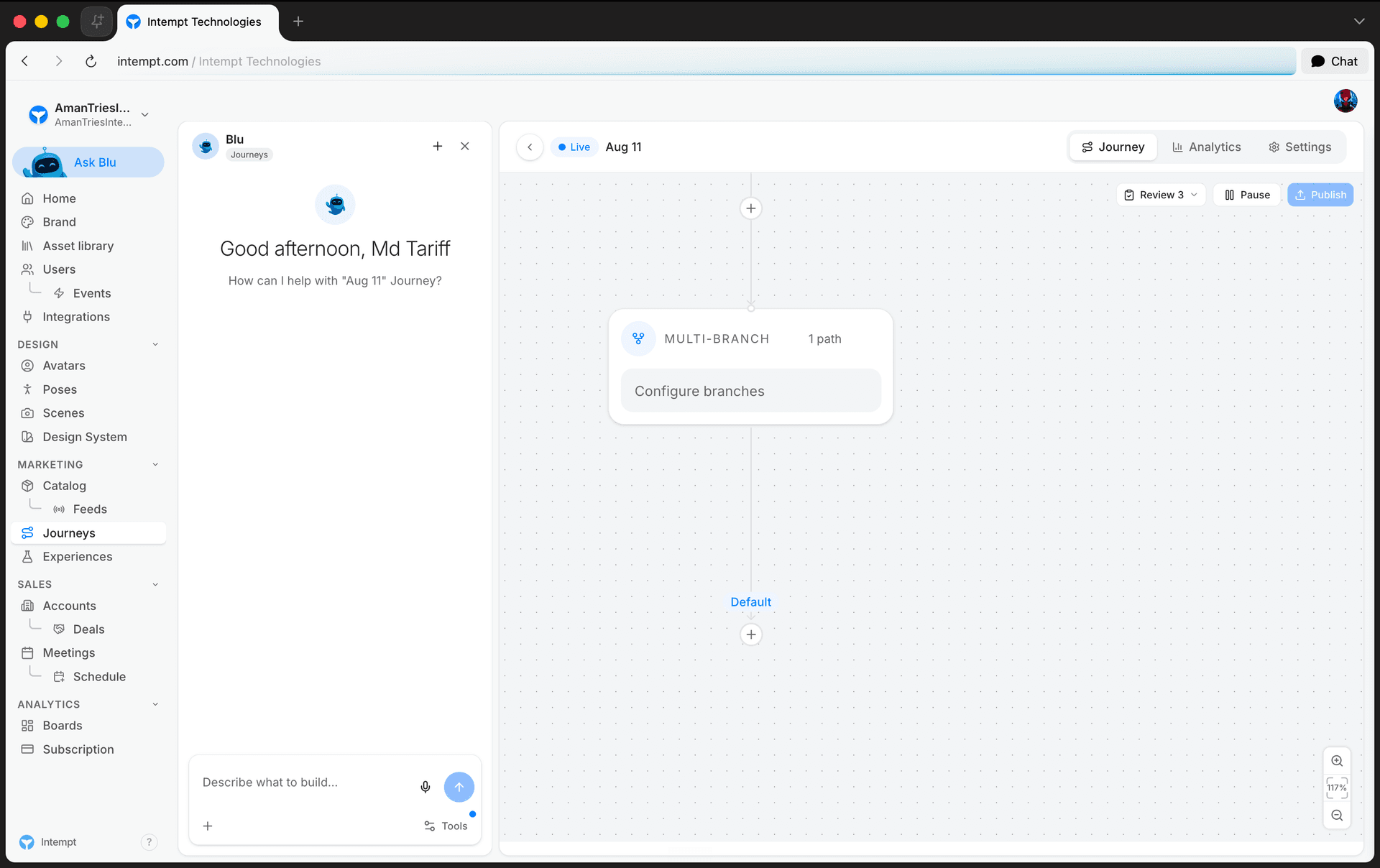The height and width of the screenshot is (868, 1380).
Task: Click the Default path label
Action: 750,602
